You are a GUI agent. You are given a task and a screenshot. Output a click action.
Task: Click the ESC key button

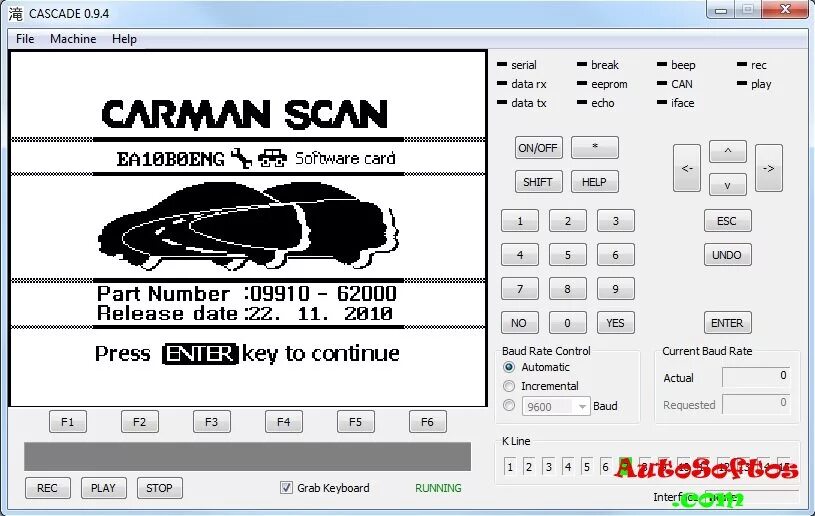(x=728, y=221)
